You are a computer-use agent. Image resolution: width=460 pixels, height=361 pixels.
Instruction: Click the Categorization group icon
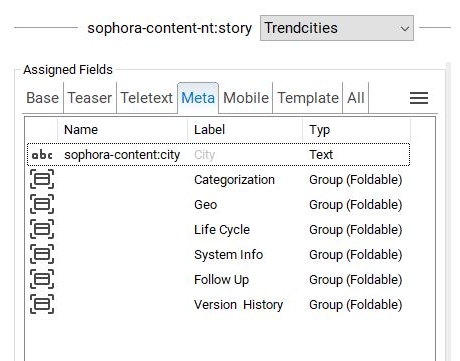pos(42,179)
